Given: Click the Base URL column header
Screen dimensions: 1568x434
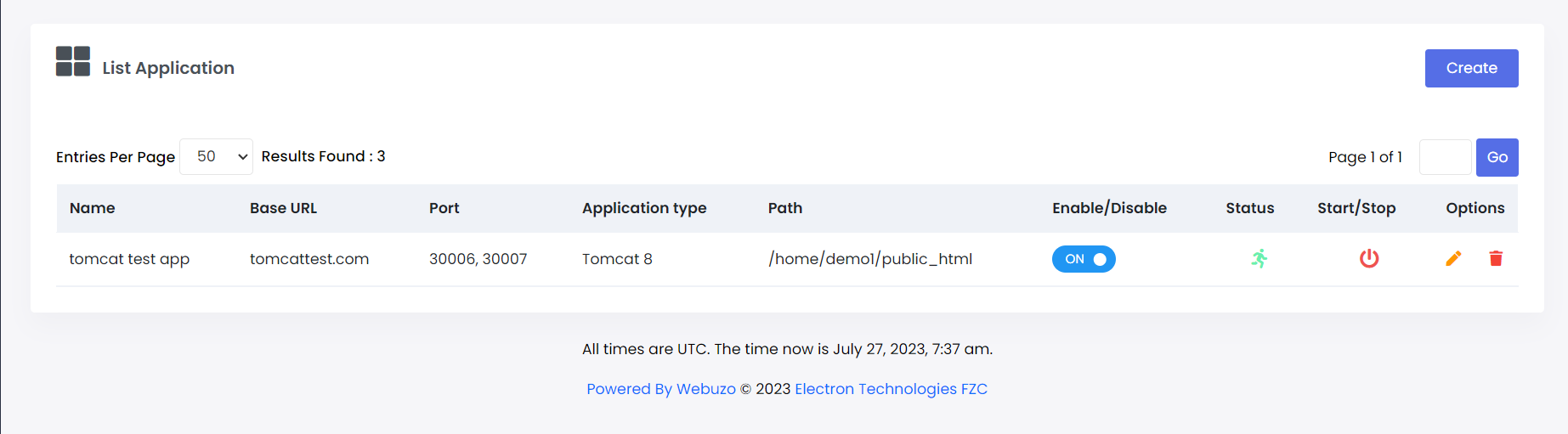Looking at the screenshot, I should 283,208.
